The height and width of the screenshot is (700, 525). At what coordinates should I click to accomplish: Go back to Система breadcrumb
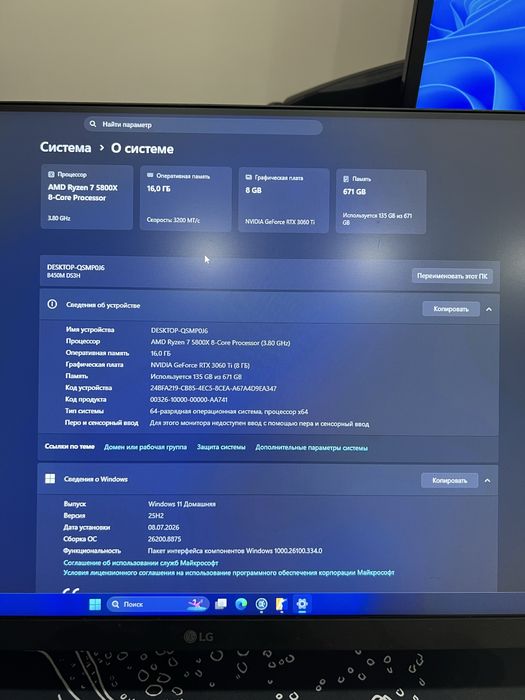pos(66,147)
